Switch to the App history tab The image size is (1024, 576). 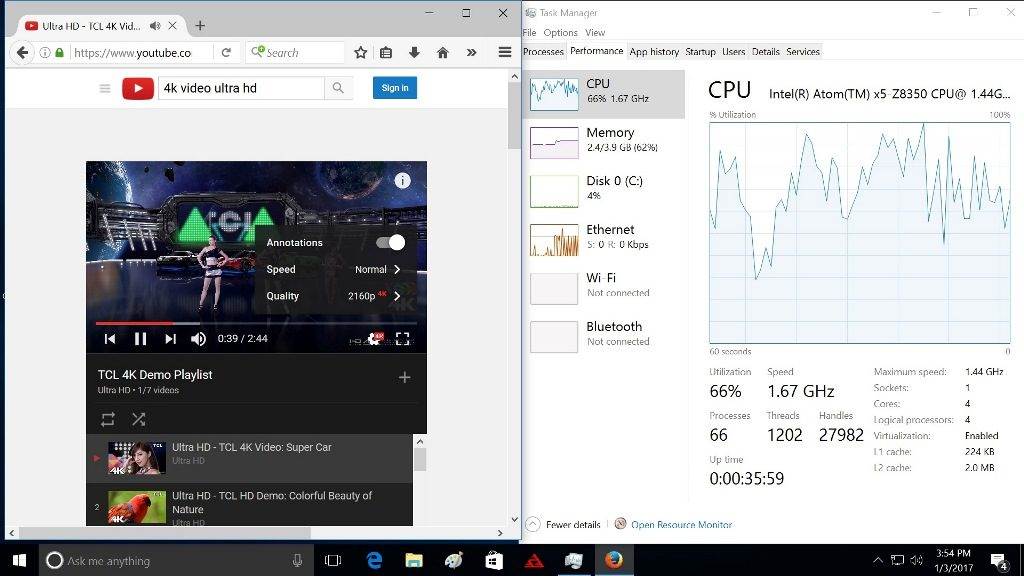coord(654,51)
